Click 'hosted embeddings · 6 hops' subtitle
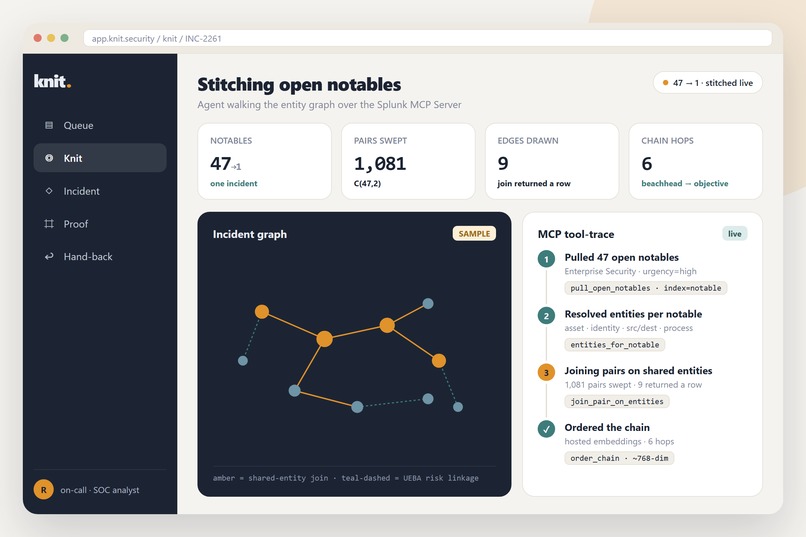Viewport: 806px width, 537px height. (619, 441)
